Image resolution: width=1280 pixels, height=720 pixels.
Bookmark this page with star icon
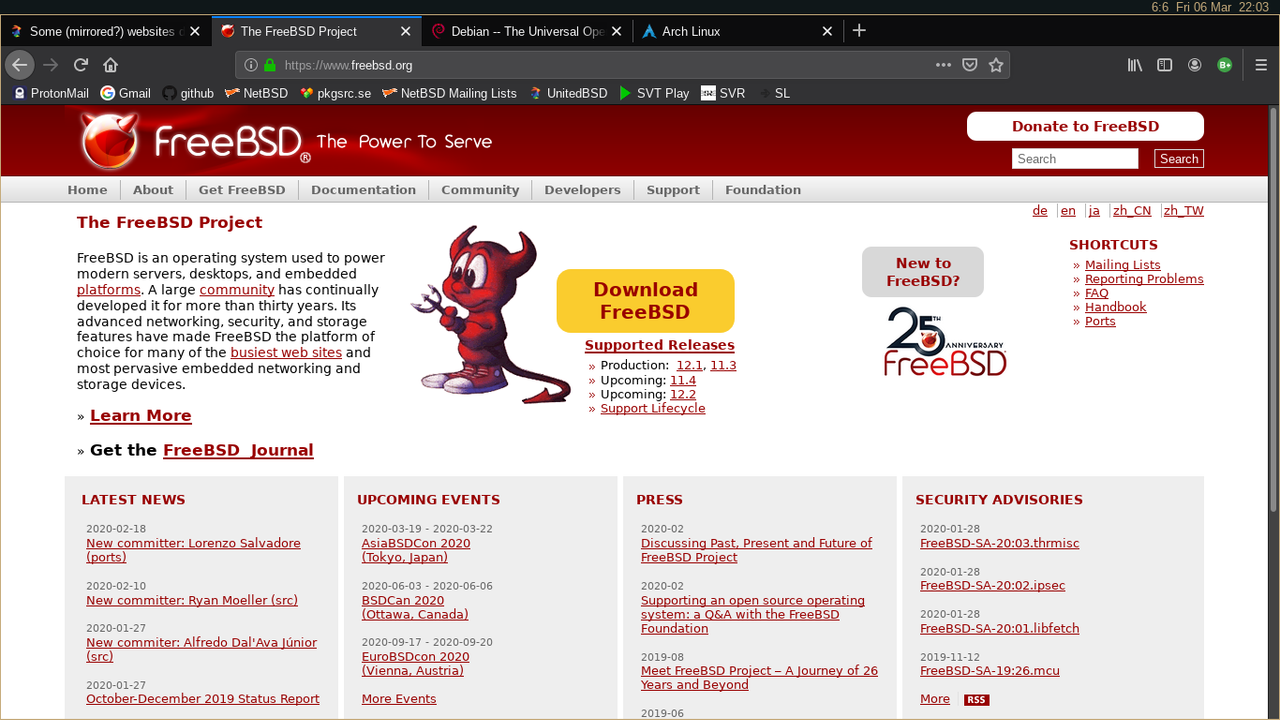[996, 65]
